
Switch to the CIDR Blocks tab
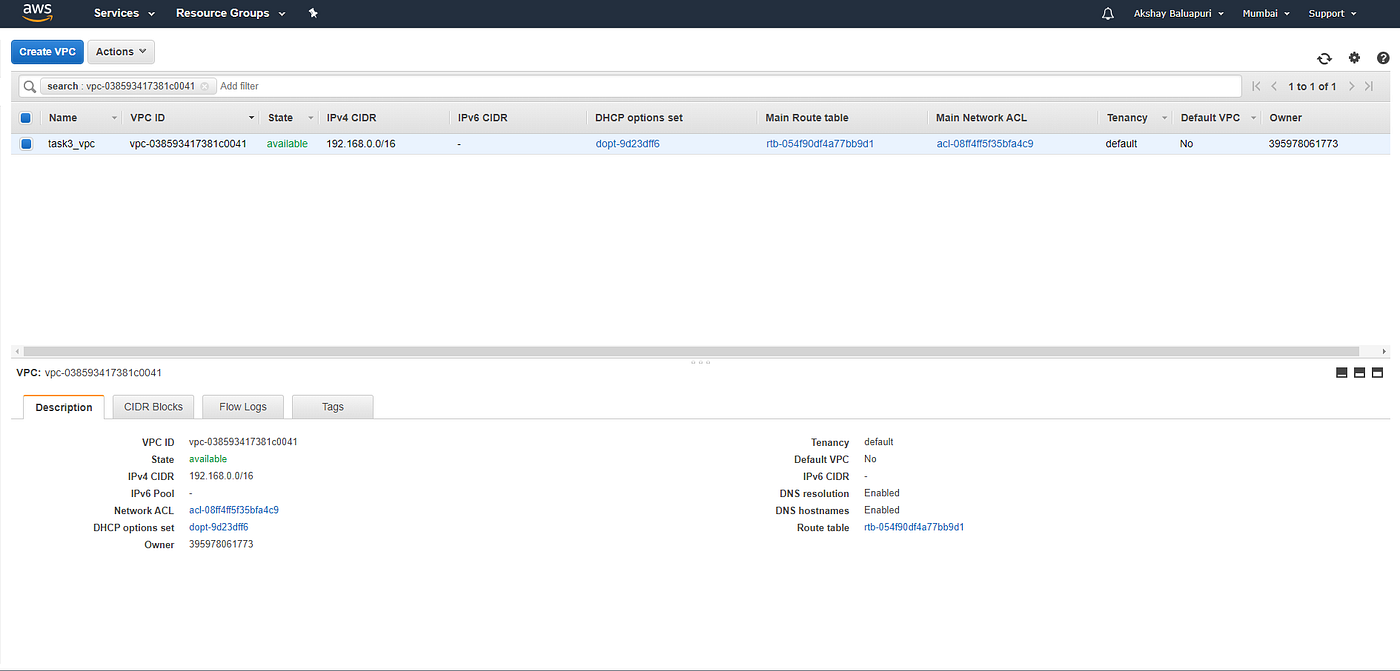point(153,406)
